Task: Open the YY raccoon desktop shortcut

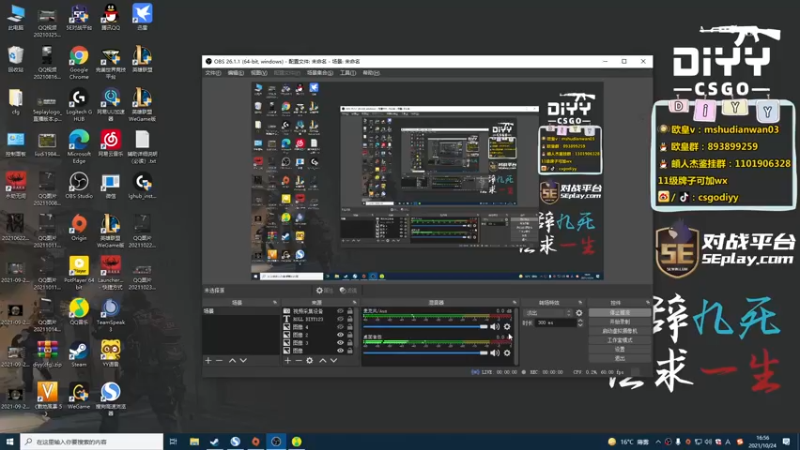Action: click(110, 354)
